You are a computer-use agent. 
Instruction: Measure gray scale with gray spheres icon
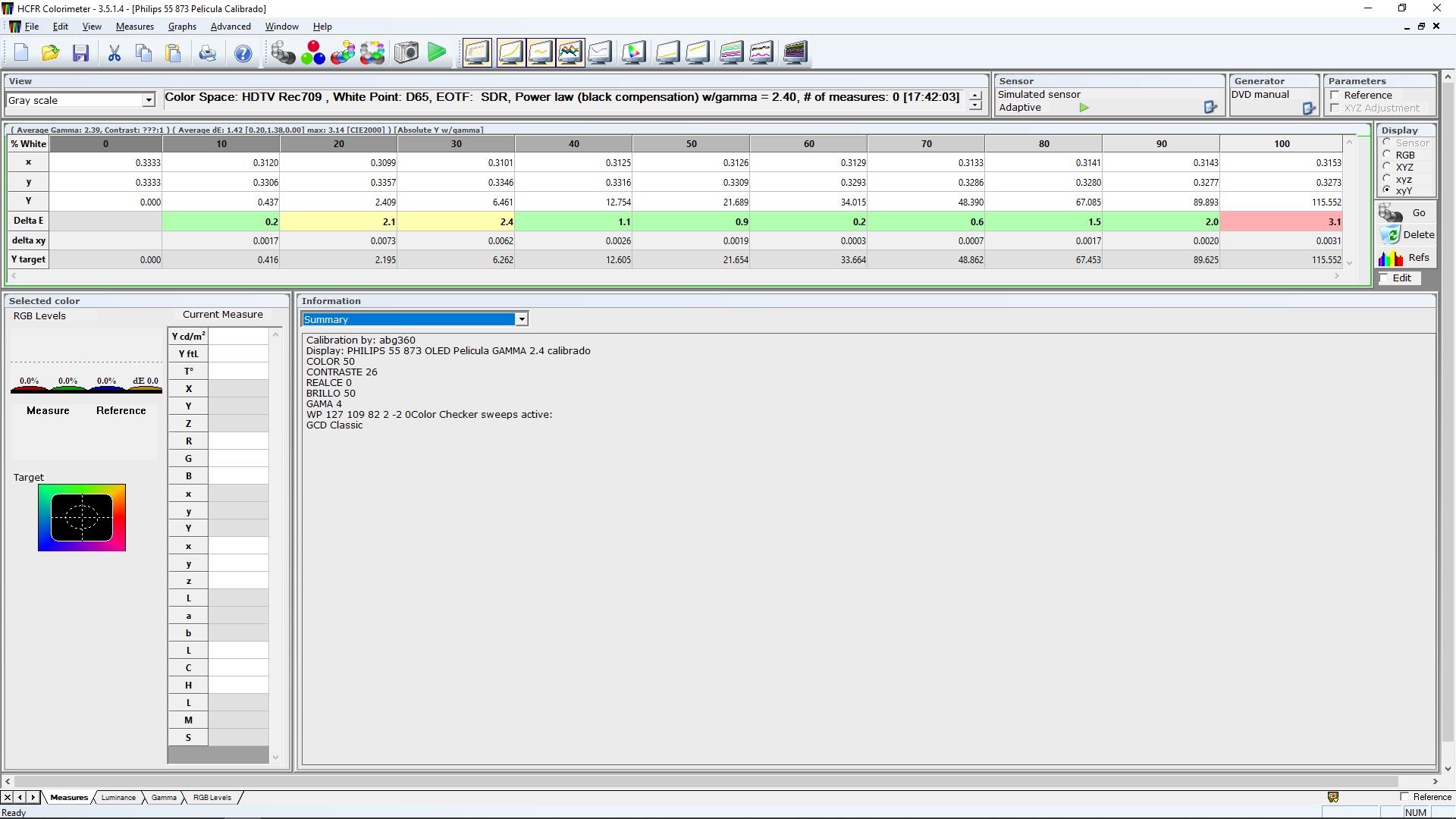(283, 52)
